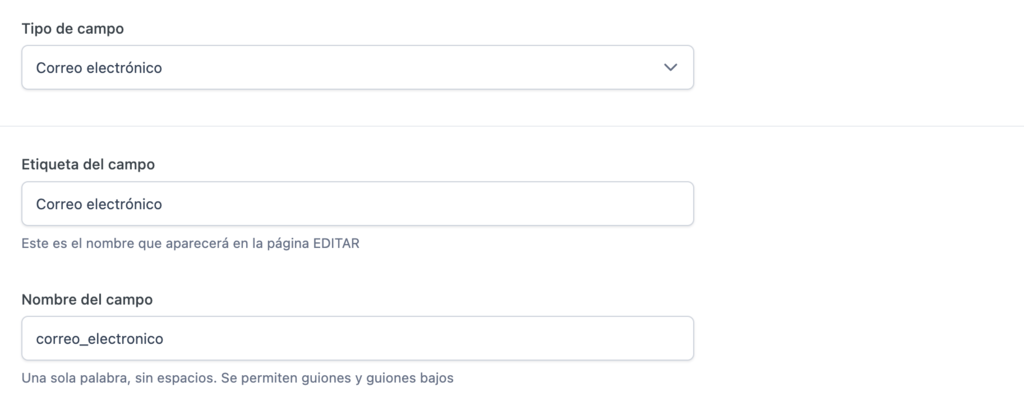Screen dimensions: 1024x405
Task: Open the Tipo de campo dropdown
Action: [357, 68]
